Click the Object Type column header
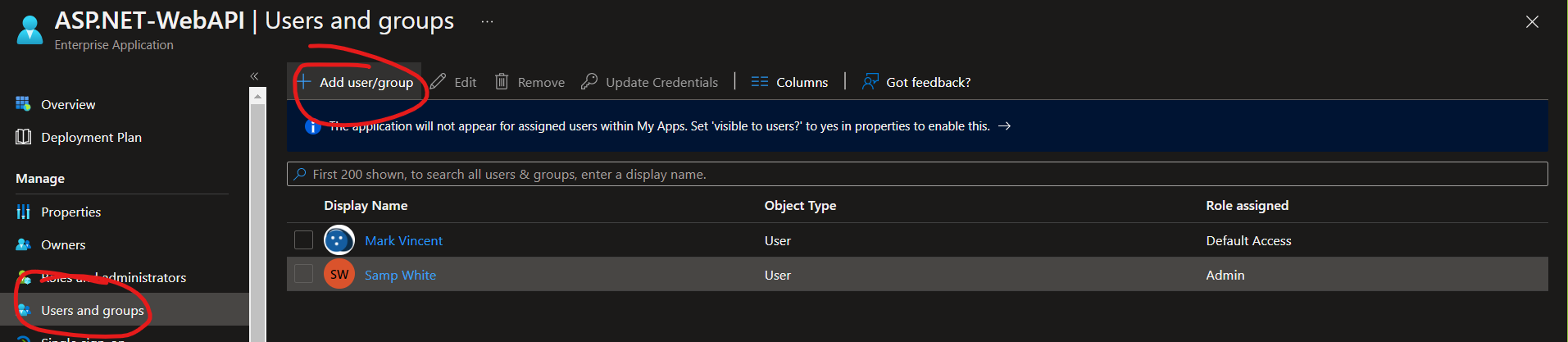 [x=800, y=205]
